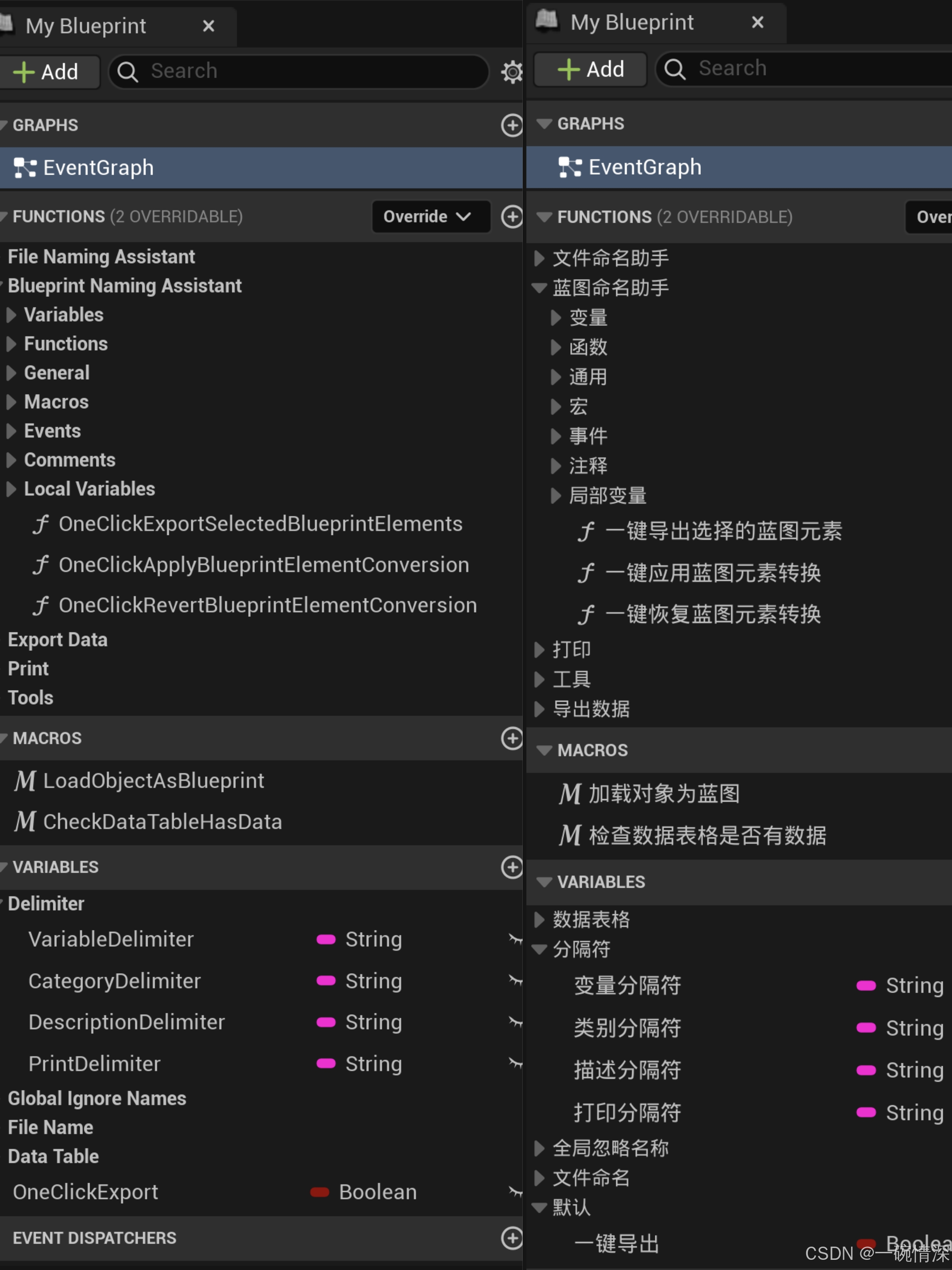Click the CategoryDelimiter String type pill
Screen dimensions: 952x1270
tap(326, 981)
